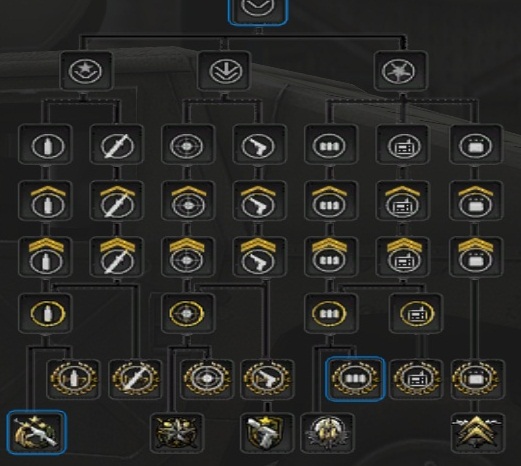Select the double down-arrow branch node
Image resolution: width=521 pixels, height=466 pixels.
tap(224, 71)
